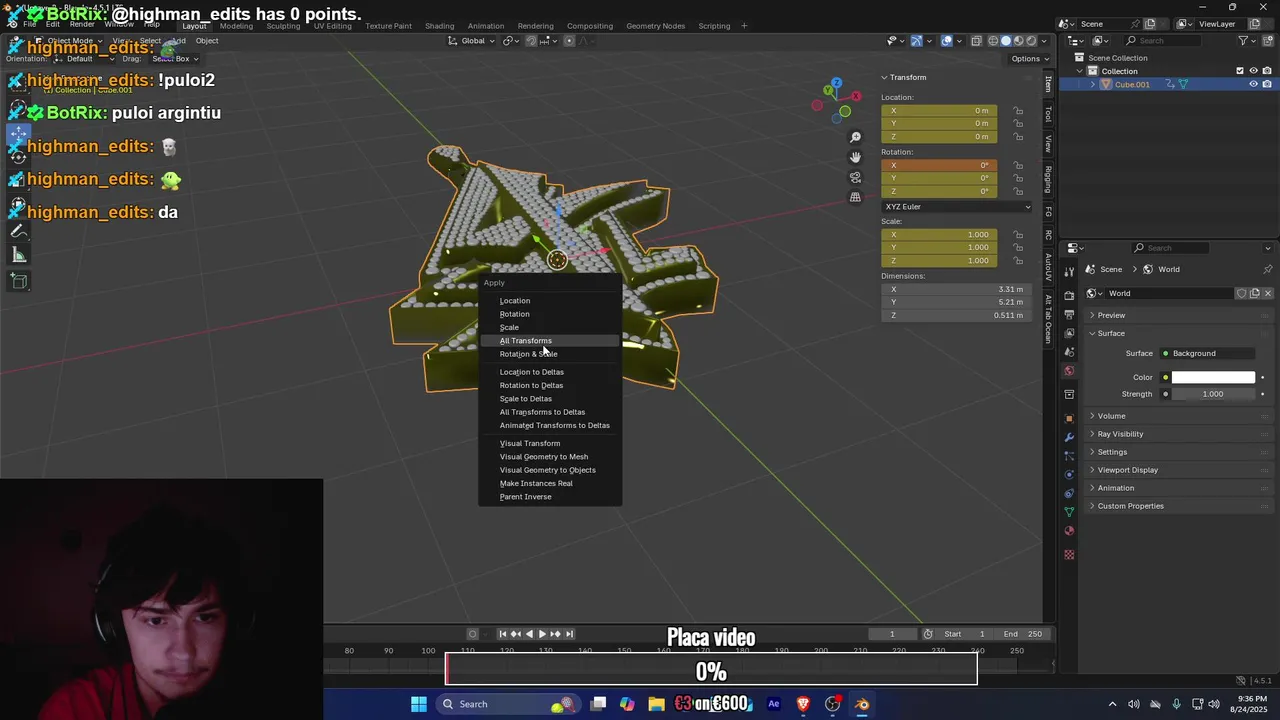Open the Object Constraints properties tab

pos(1069,493)
